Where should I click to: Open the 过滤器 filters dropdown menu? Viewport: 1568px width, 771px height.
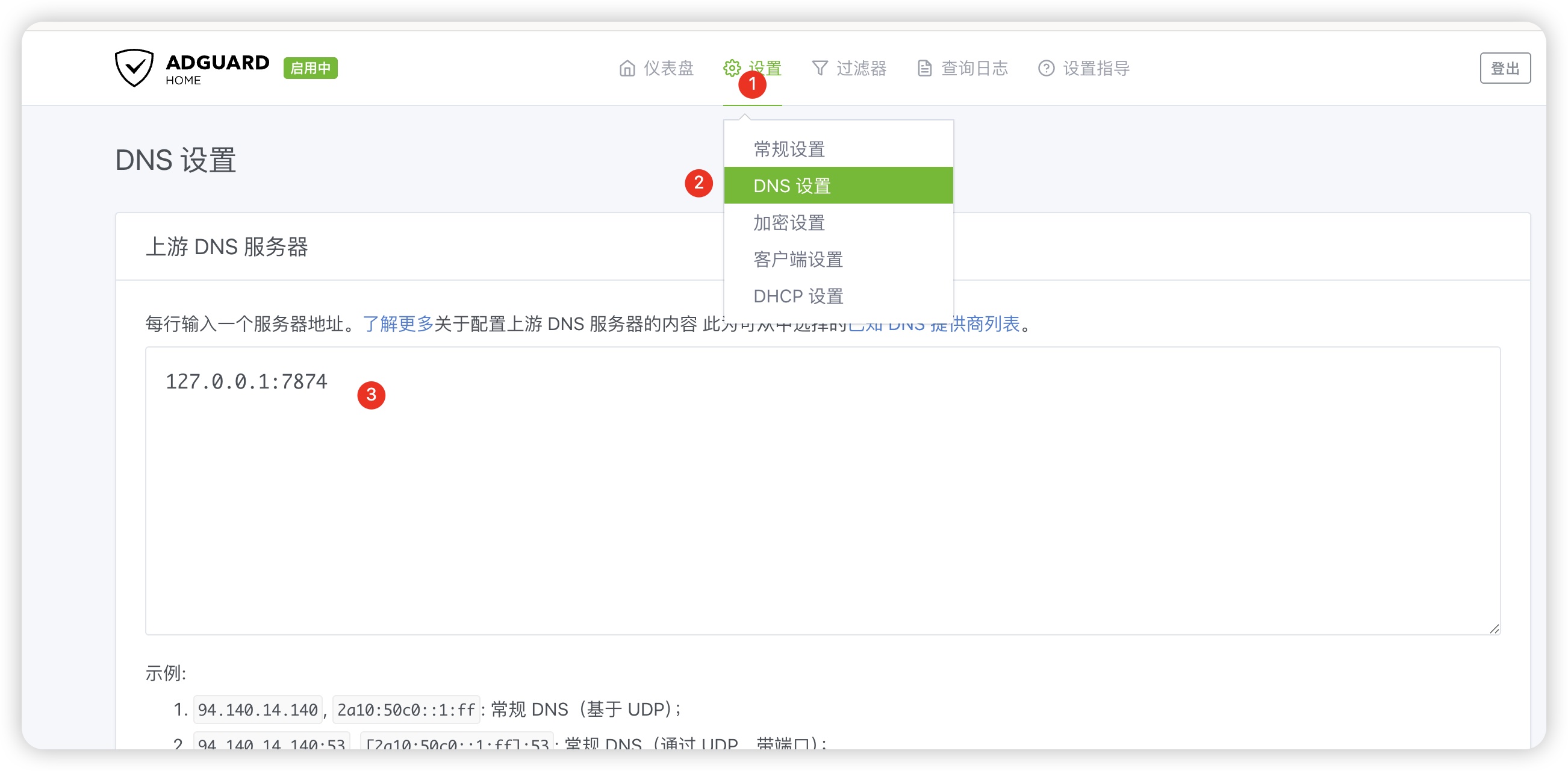[x=860, y=68]
